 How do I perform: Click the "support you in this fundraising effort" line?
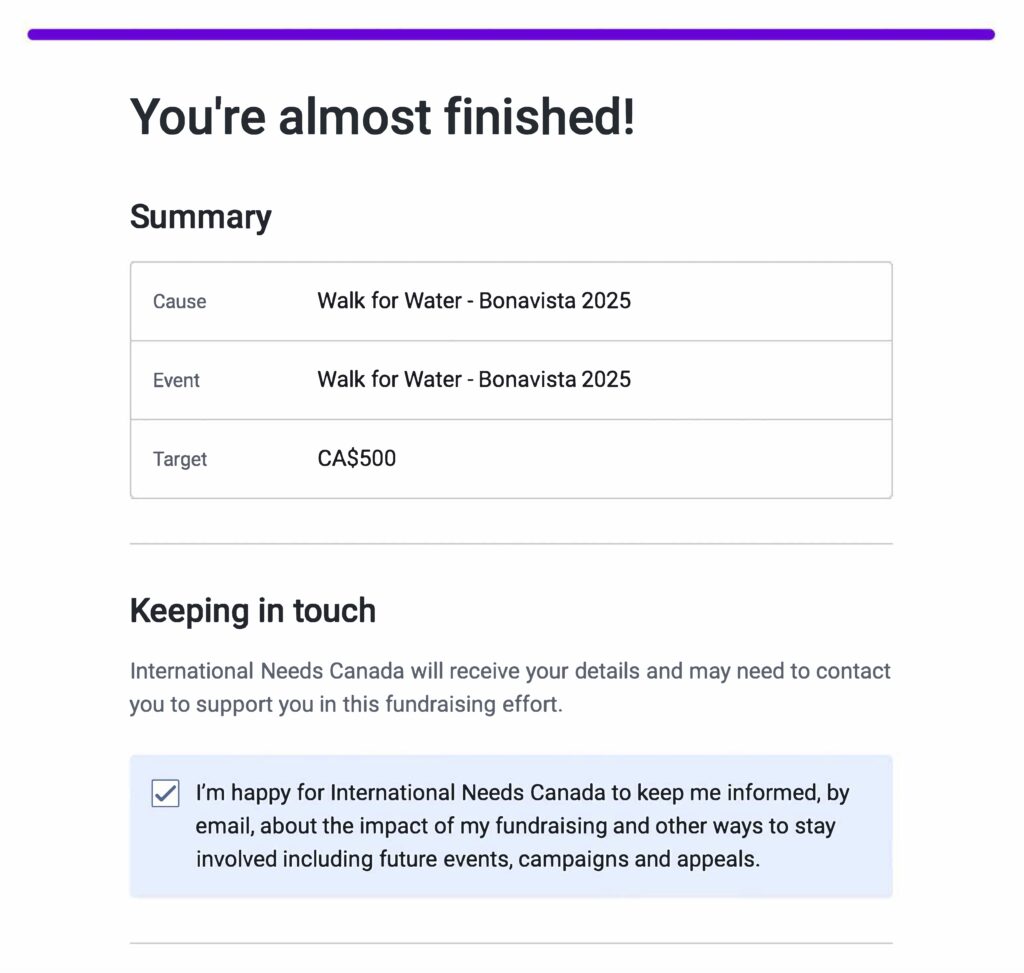click(x=346, y=703)
